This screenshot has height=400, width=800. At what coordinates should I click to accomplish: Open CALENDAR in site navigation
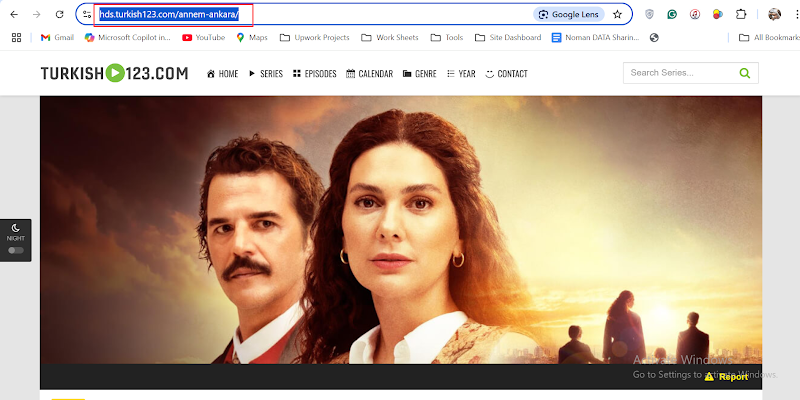(x=369, y=73)
